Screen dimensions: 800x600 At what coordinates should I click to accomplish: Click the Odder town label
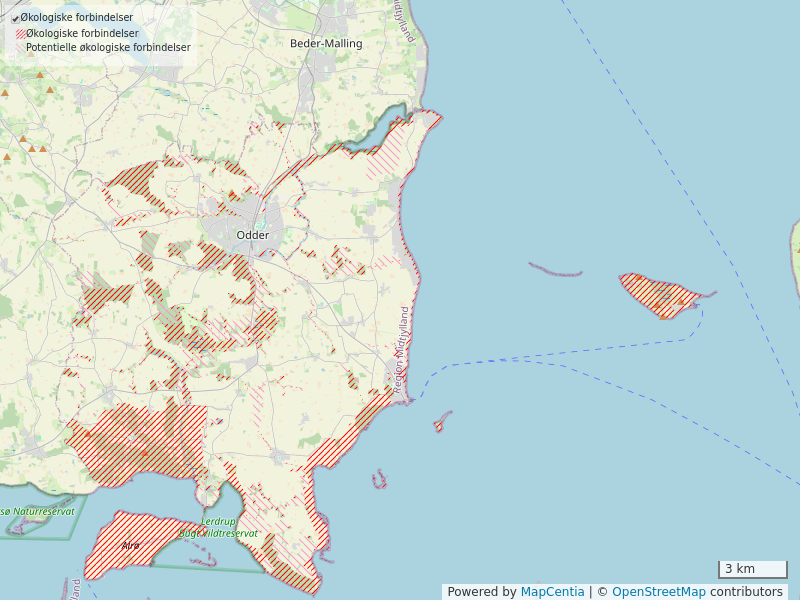(x=253, y=235)
